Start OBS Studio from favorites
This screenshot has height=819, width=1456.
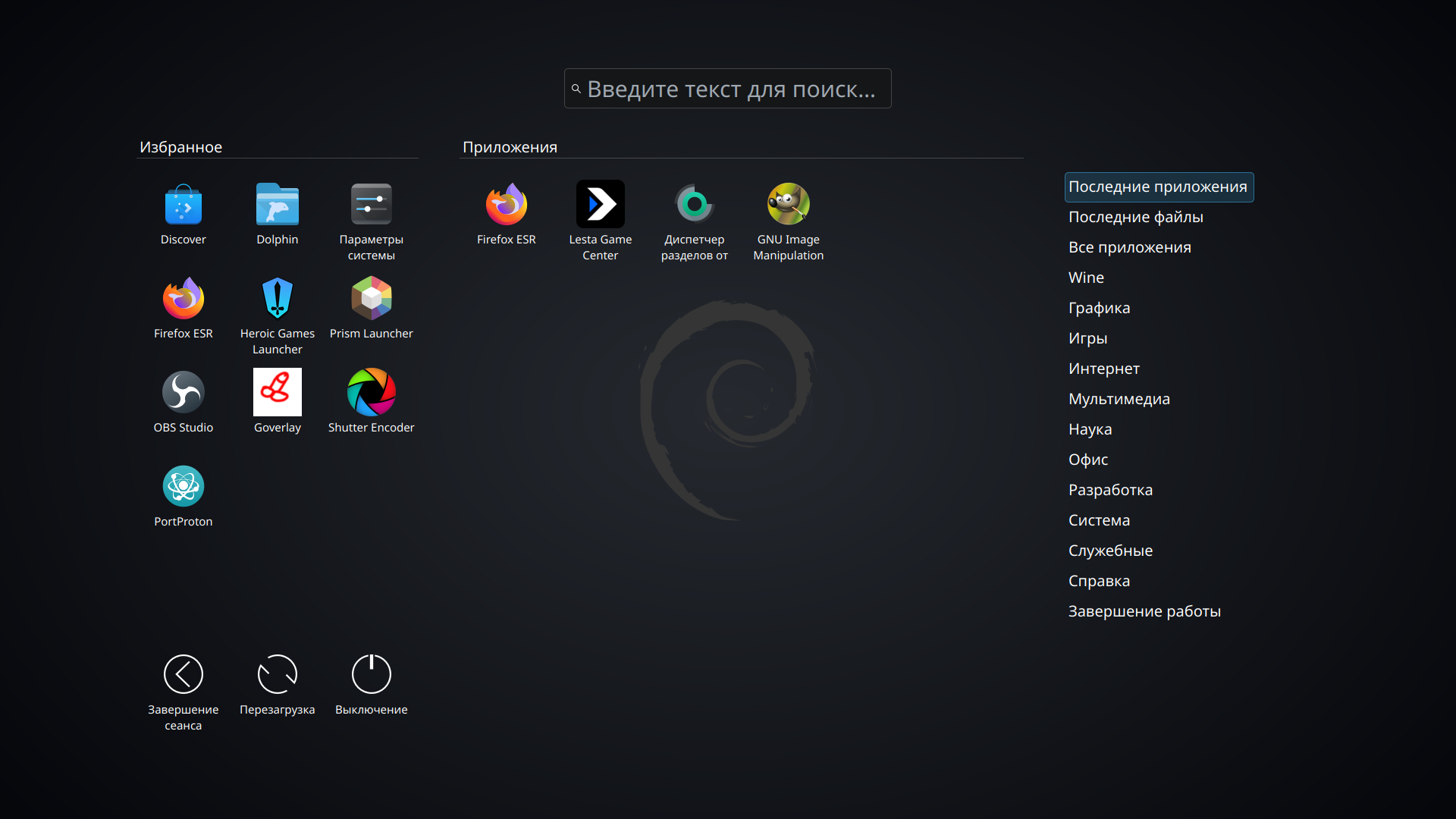coord(184,393)
